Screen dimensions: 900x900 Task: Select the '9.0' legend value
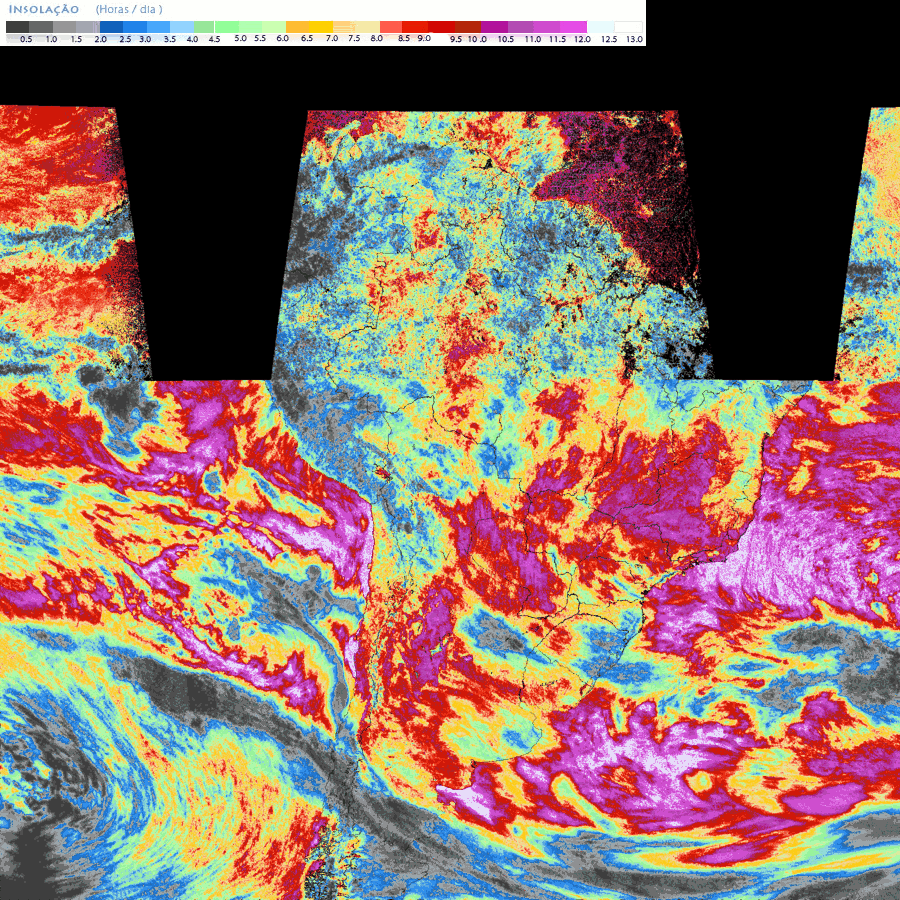coord(424,38)
